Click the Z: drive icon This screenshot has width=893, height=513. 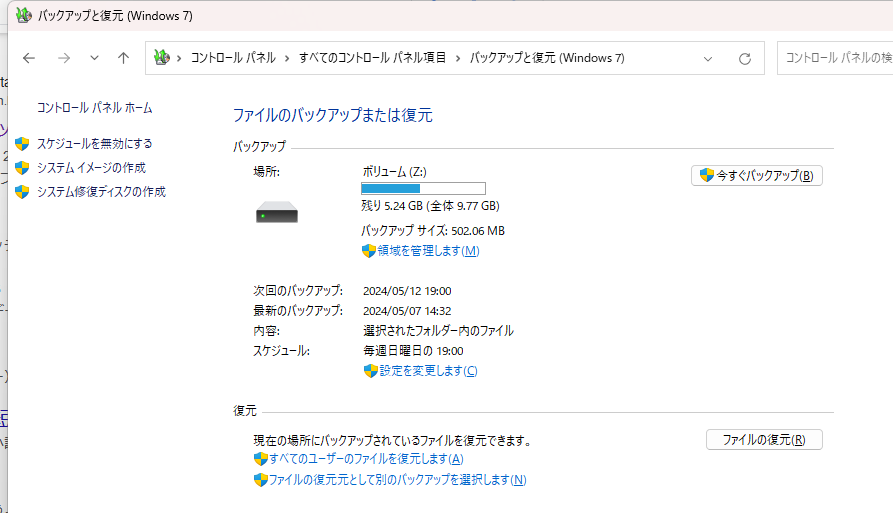277,212
